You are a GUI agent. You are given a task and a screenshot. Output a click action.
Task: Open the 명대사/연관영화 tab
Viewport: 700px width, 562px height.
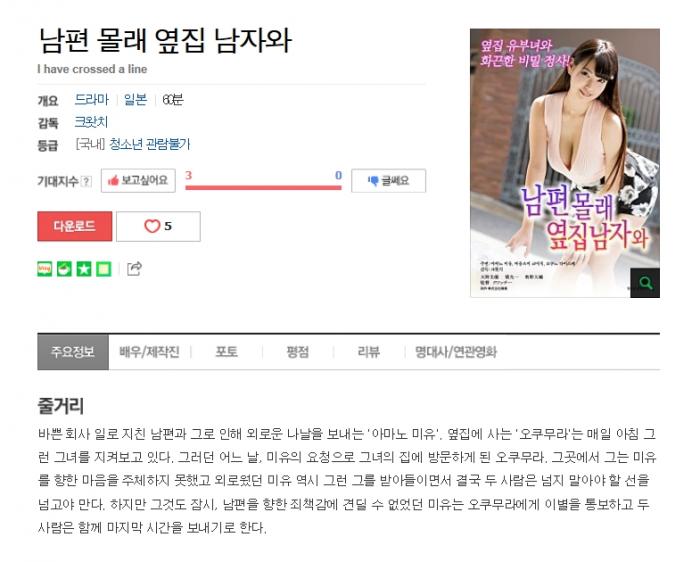pyautogui.click(x=456, y=352)
